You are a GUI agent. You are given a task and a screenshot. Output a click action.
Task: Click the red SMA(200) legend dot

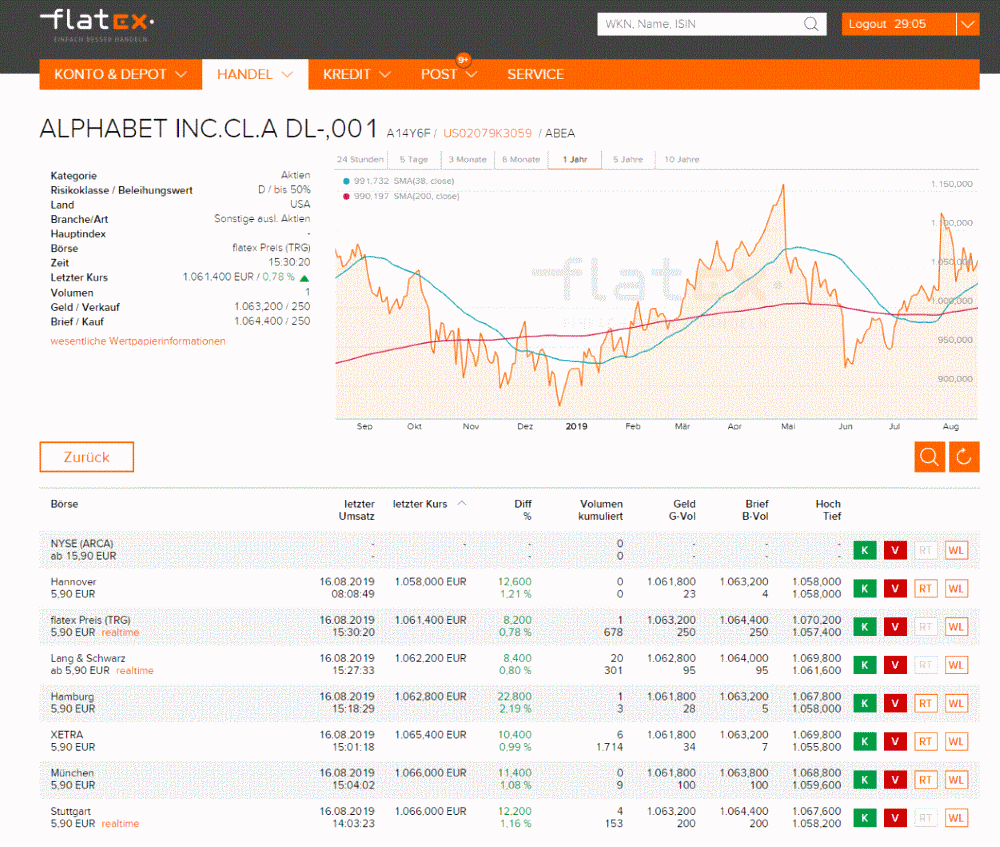(346, 196)
